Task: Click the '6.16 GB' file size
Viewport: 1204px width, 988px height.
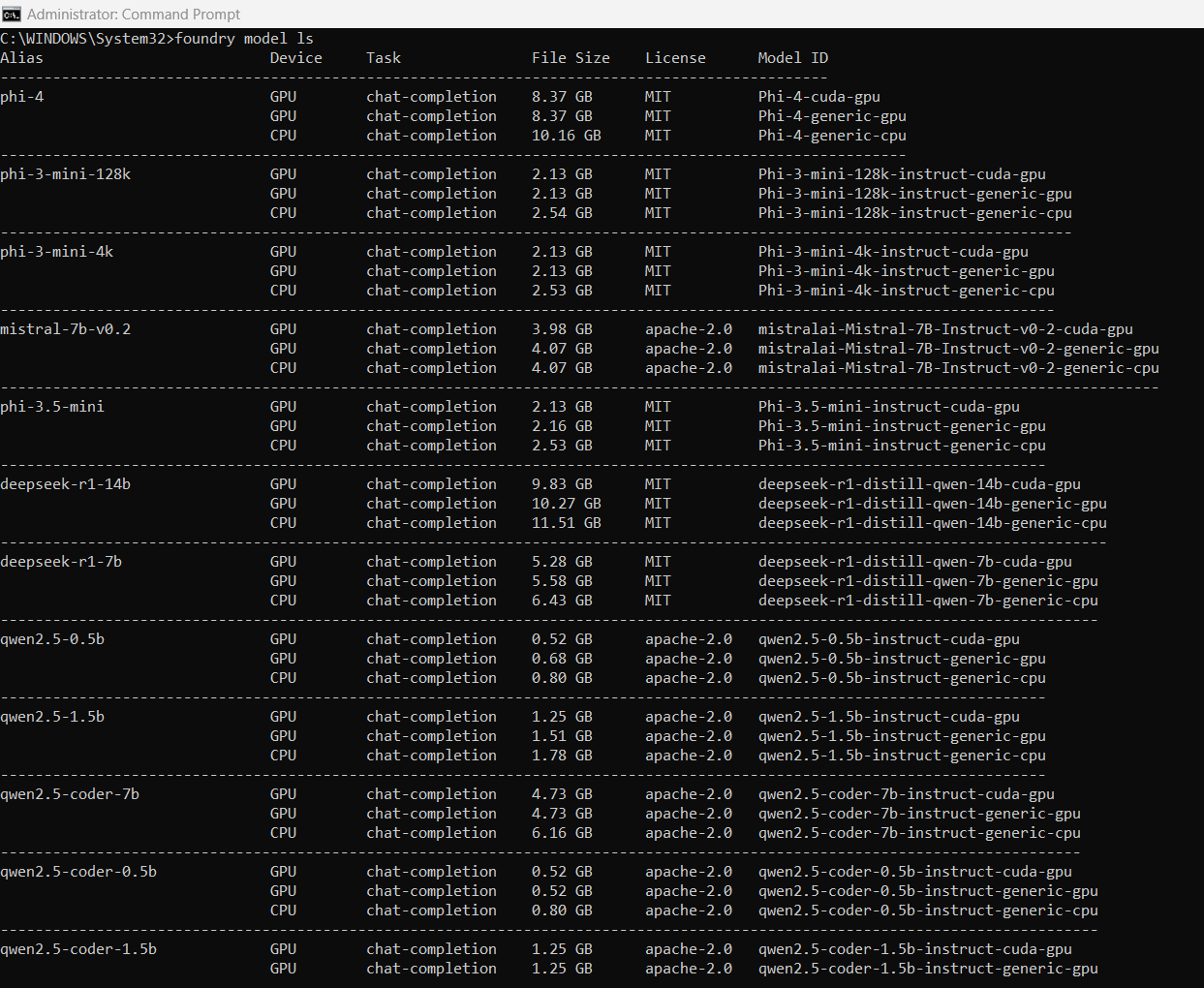Action: click(x=562, y=833)
